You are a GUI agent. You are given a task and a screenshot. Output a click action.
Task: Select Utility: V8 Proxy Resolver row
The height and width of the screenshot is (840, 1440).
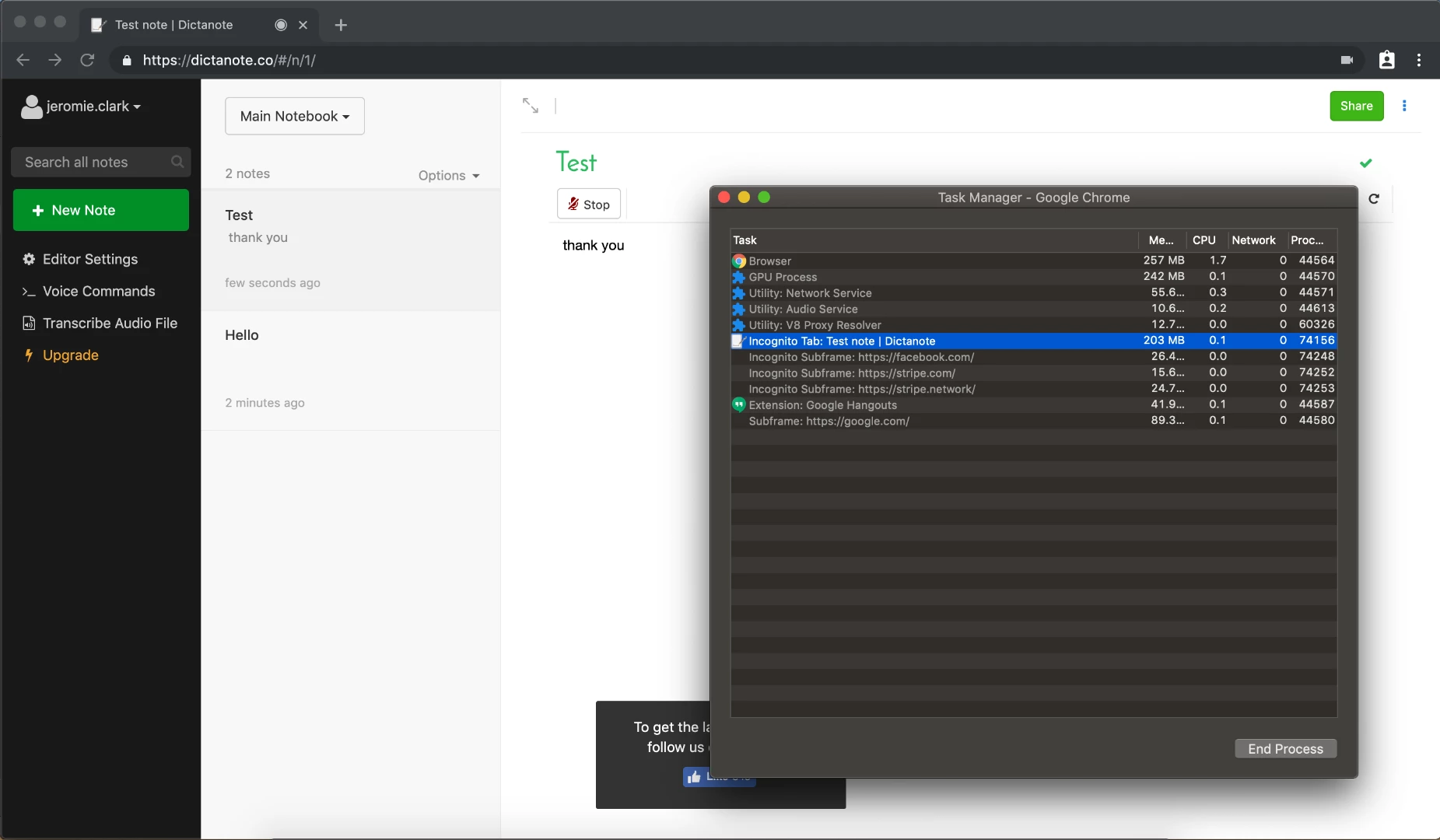[x=1033, y=324]
